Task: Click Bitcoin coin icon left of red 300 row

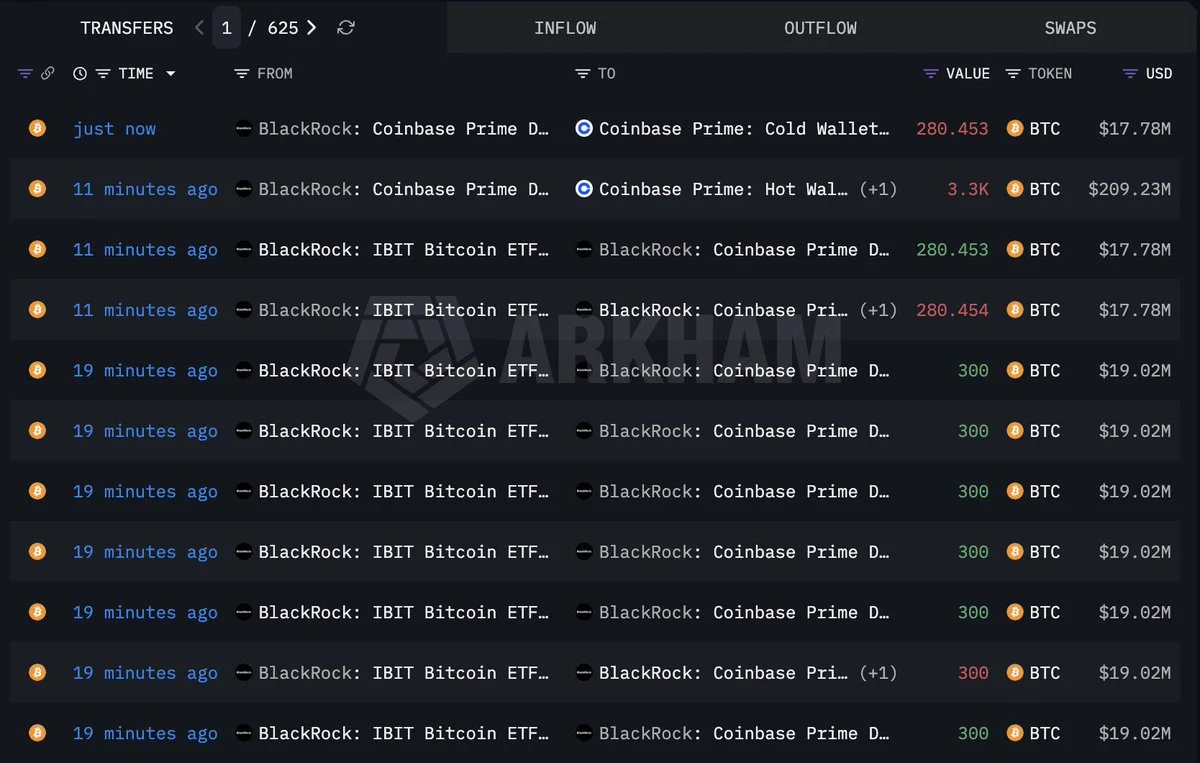Action: tap(37, 673)
